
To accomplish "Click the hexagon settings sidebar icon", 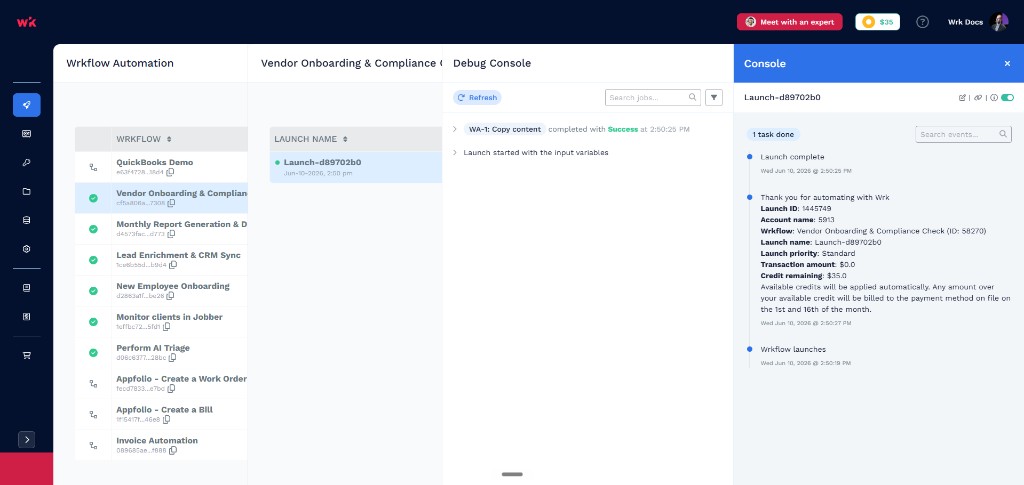I will pos(27,249).
